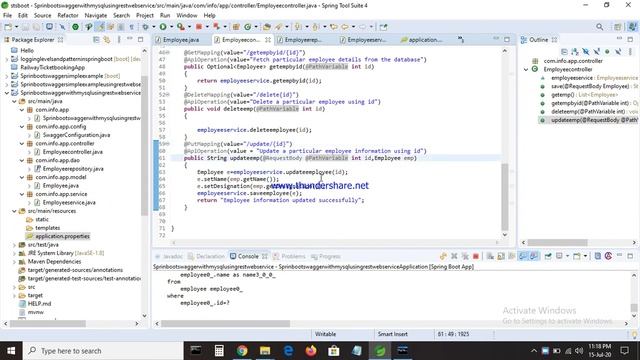Toggle Word Wrap in Console toolbar
The height and width of the screenshot is (360, 640).
(x=512, y=256)
